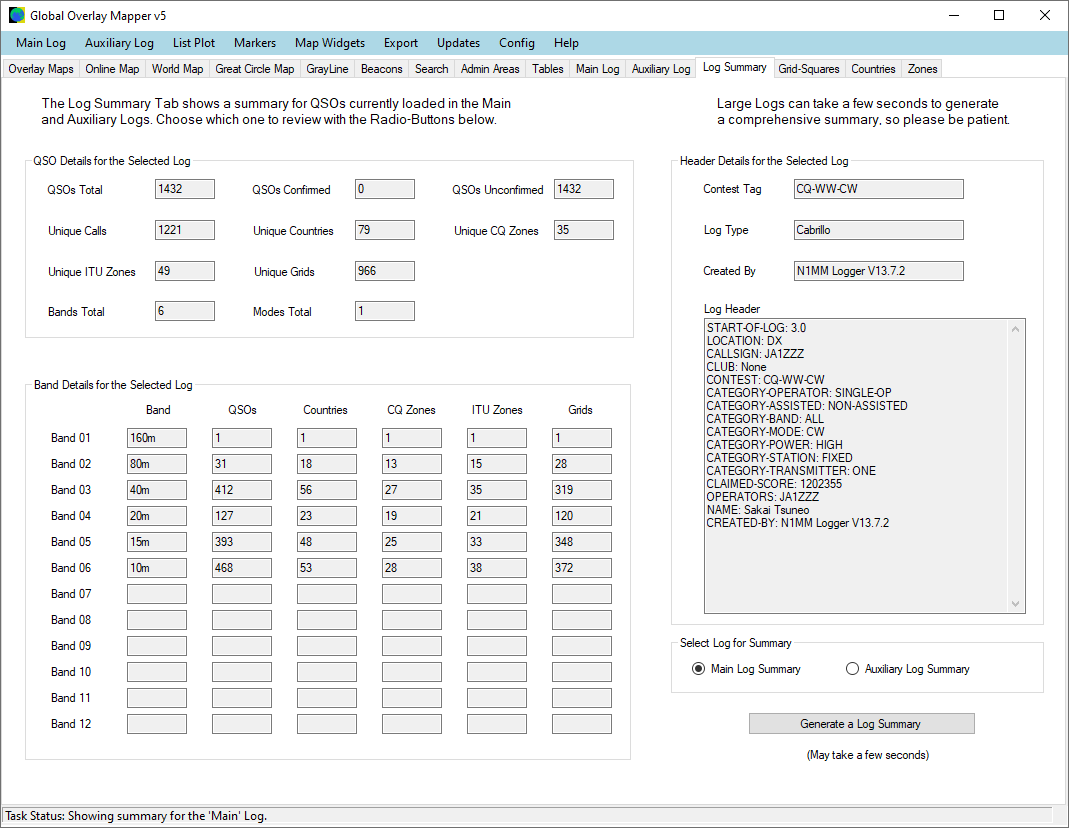Click the Band 06 Grids field showing 372
This screenshot has height=828, width=1069.
pos(582,568)
